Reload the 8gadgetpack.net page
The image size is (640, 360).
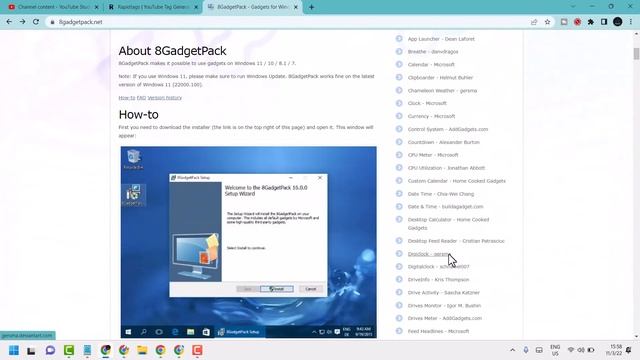pos(36,22)
